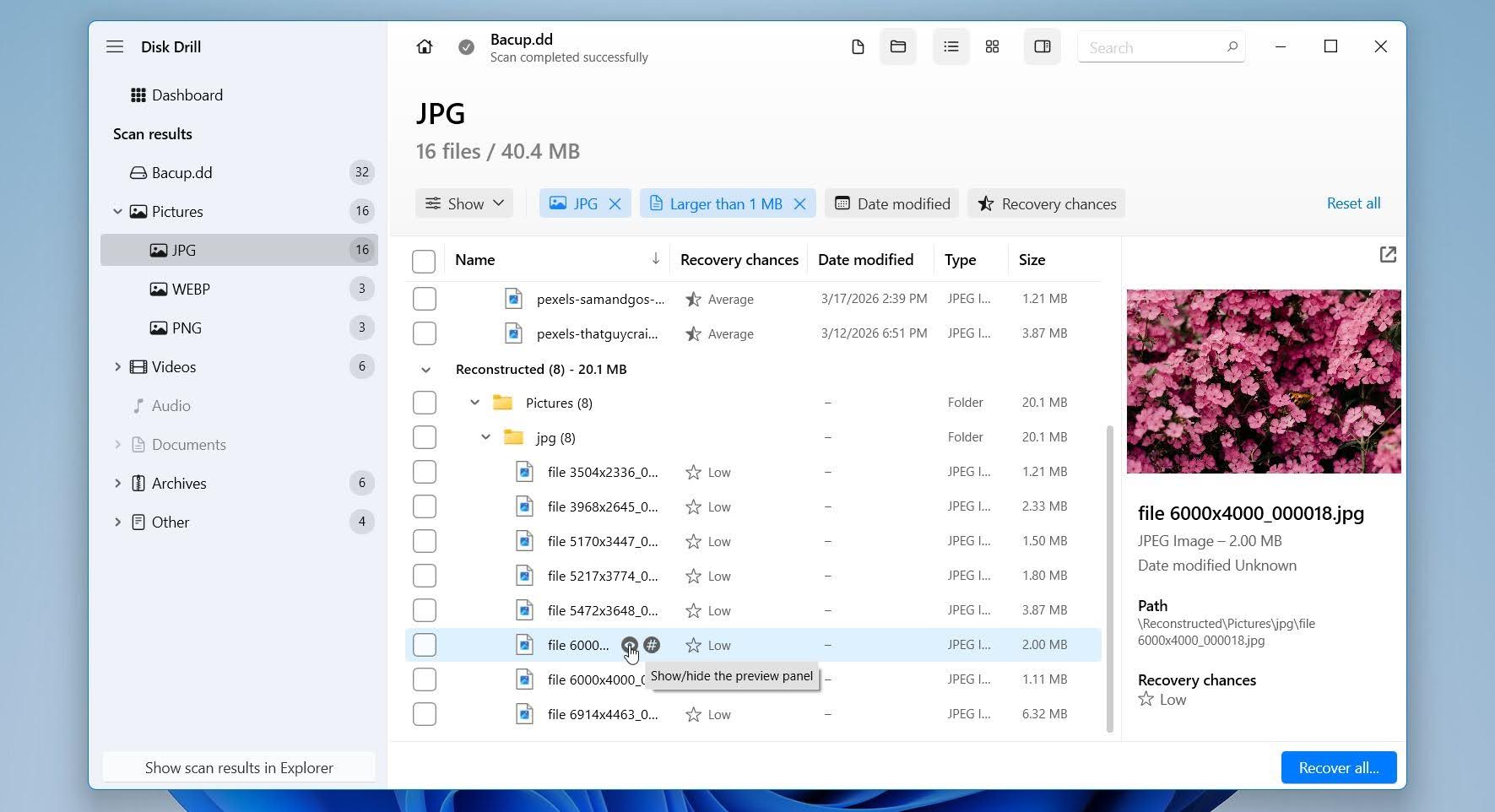Open the Date modified filter
The image size is (1495, 812).
coord(891,203)
